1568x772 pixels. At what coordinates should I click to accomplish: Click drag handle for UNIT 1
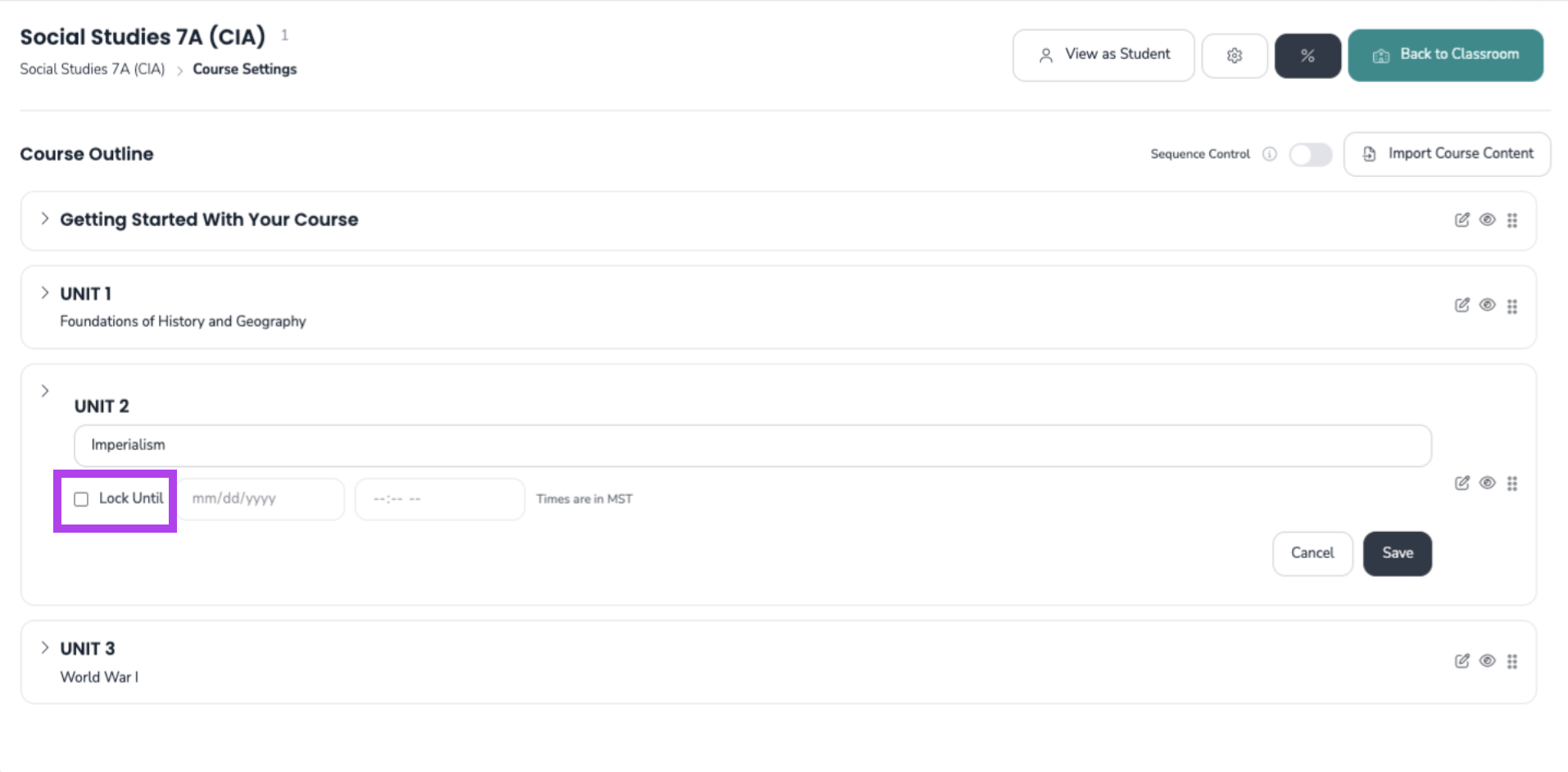click(x=1512, y=306)
